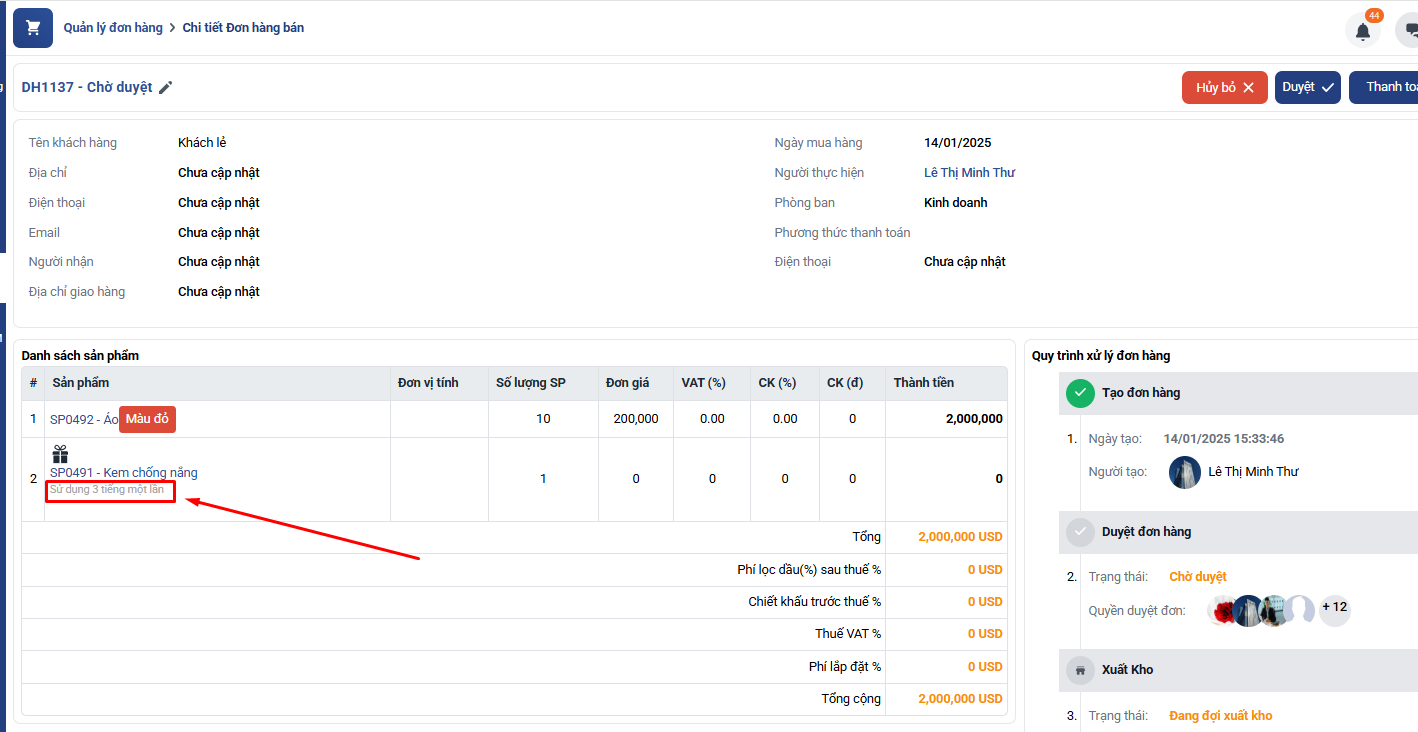1418x732 pixels.
Task: Click the shopping cart module icon
Action: [x=33, y=28]
